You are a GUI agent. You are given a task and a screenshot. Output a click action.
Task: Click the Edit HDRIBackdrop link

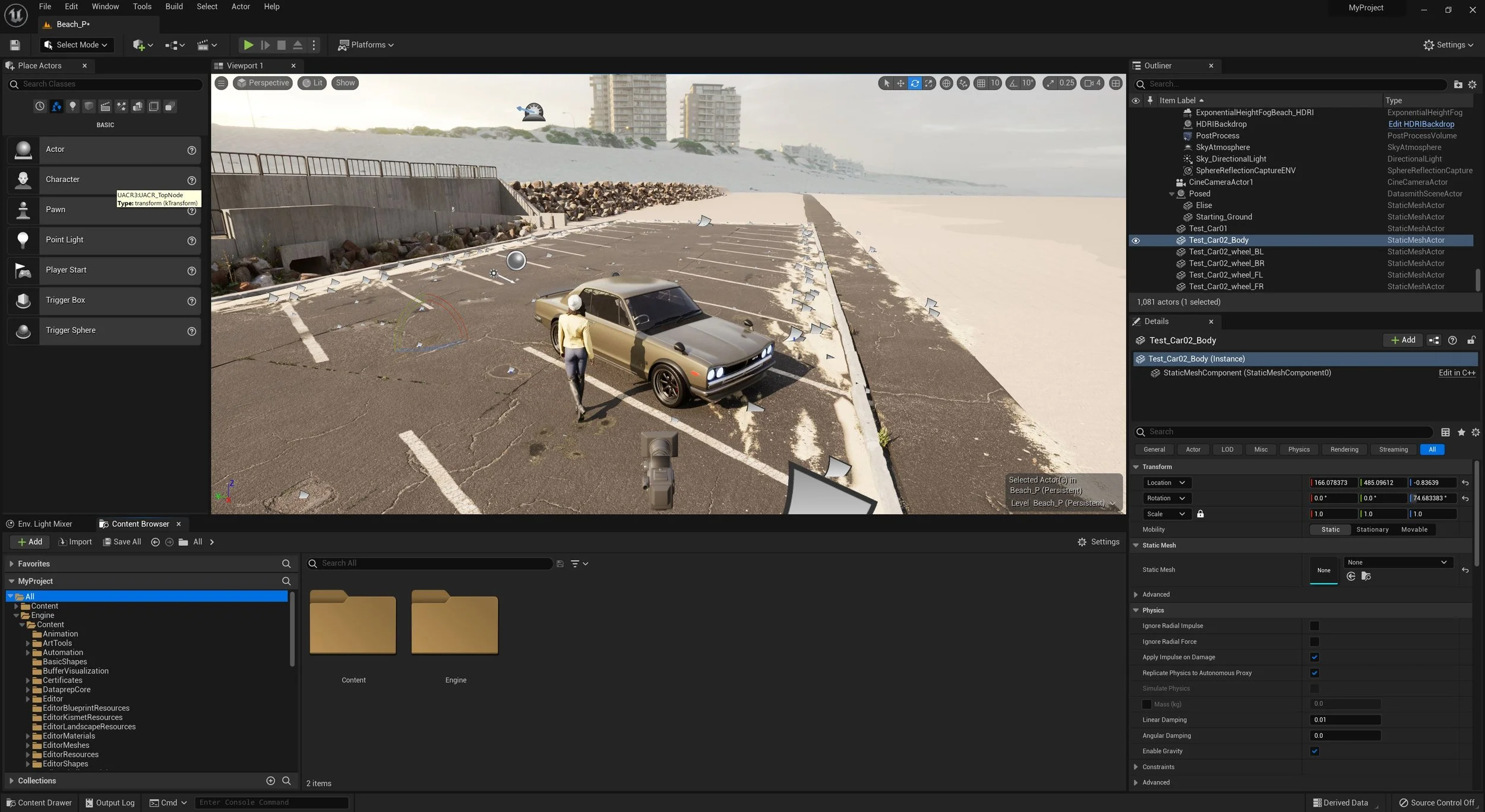tap(1421, 124)
